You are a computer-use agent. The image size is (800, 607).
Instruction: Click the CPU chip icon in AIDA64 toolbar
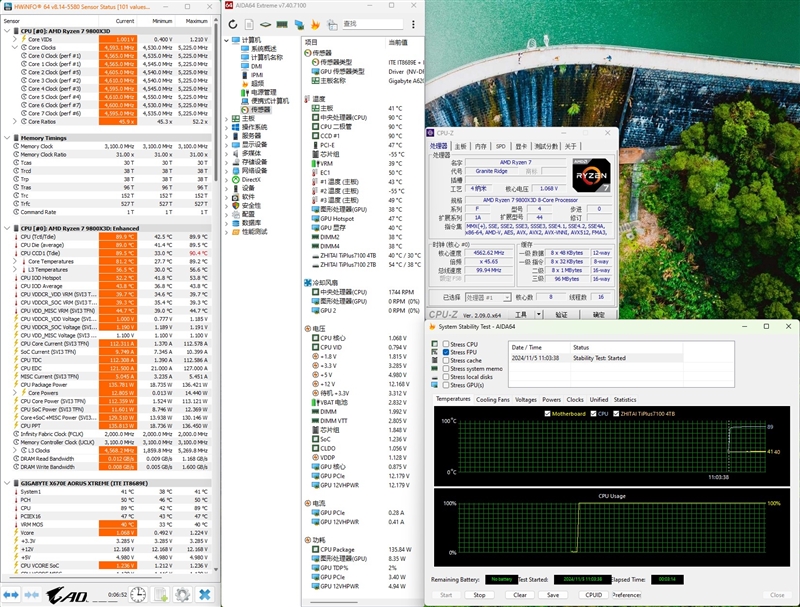click(265, 24)
